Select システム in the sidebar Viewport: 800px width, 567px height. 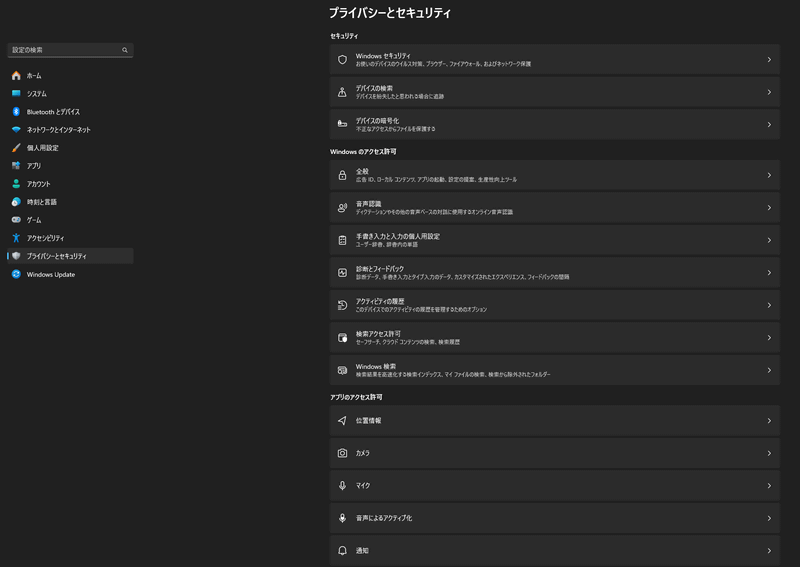click(70, 93)
